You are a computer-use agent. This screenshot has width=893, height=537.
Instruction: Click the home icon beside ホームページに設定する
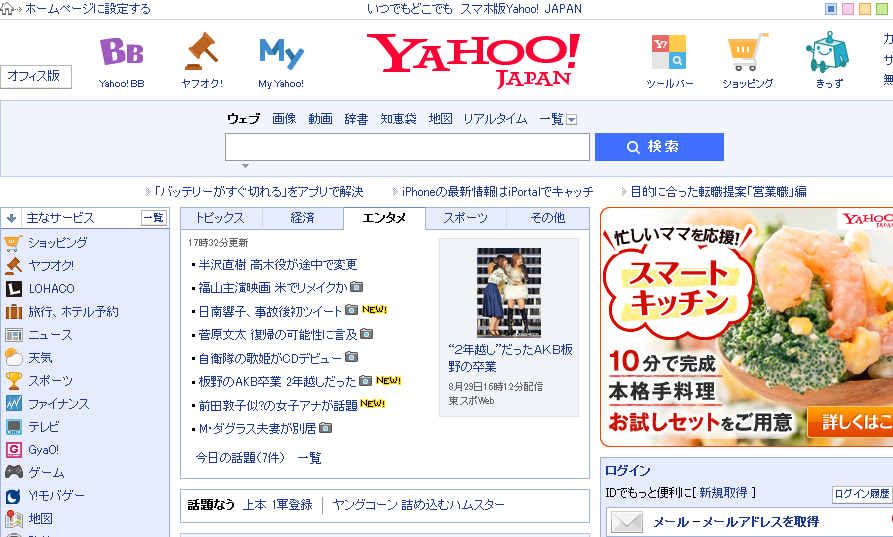click(x=7, y=9)
